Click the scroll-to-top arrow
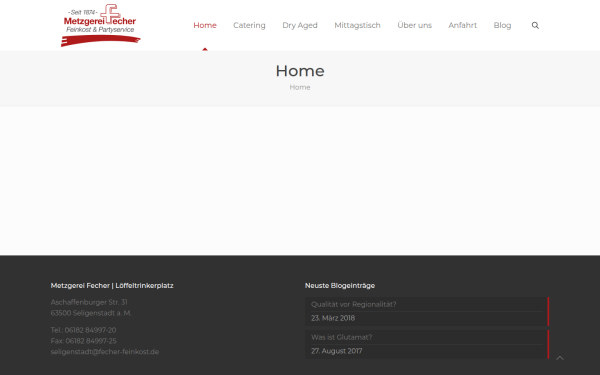The image size is (600, 375). tap(560, 358)
